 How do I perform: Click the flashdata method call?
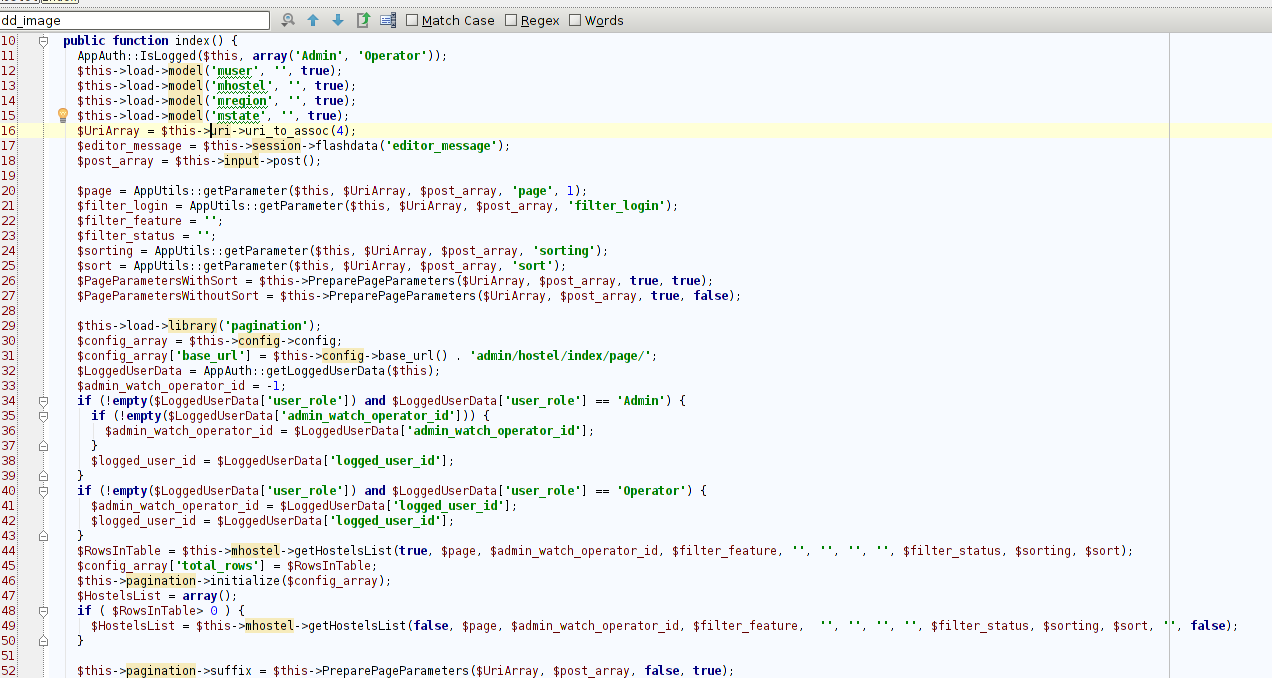pos(346,146)
